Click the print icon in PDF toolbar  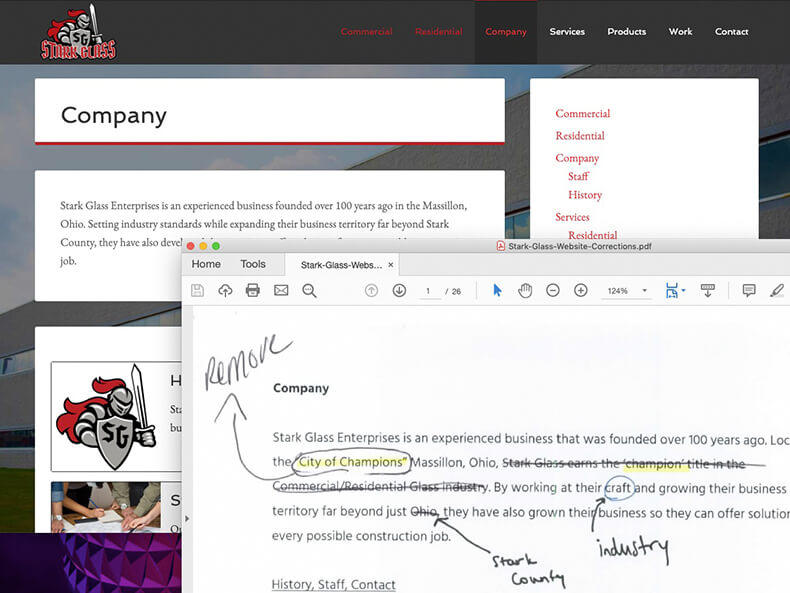point(253,290)
